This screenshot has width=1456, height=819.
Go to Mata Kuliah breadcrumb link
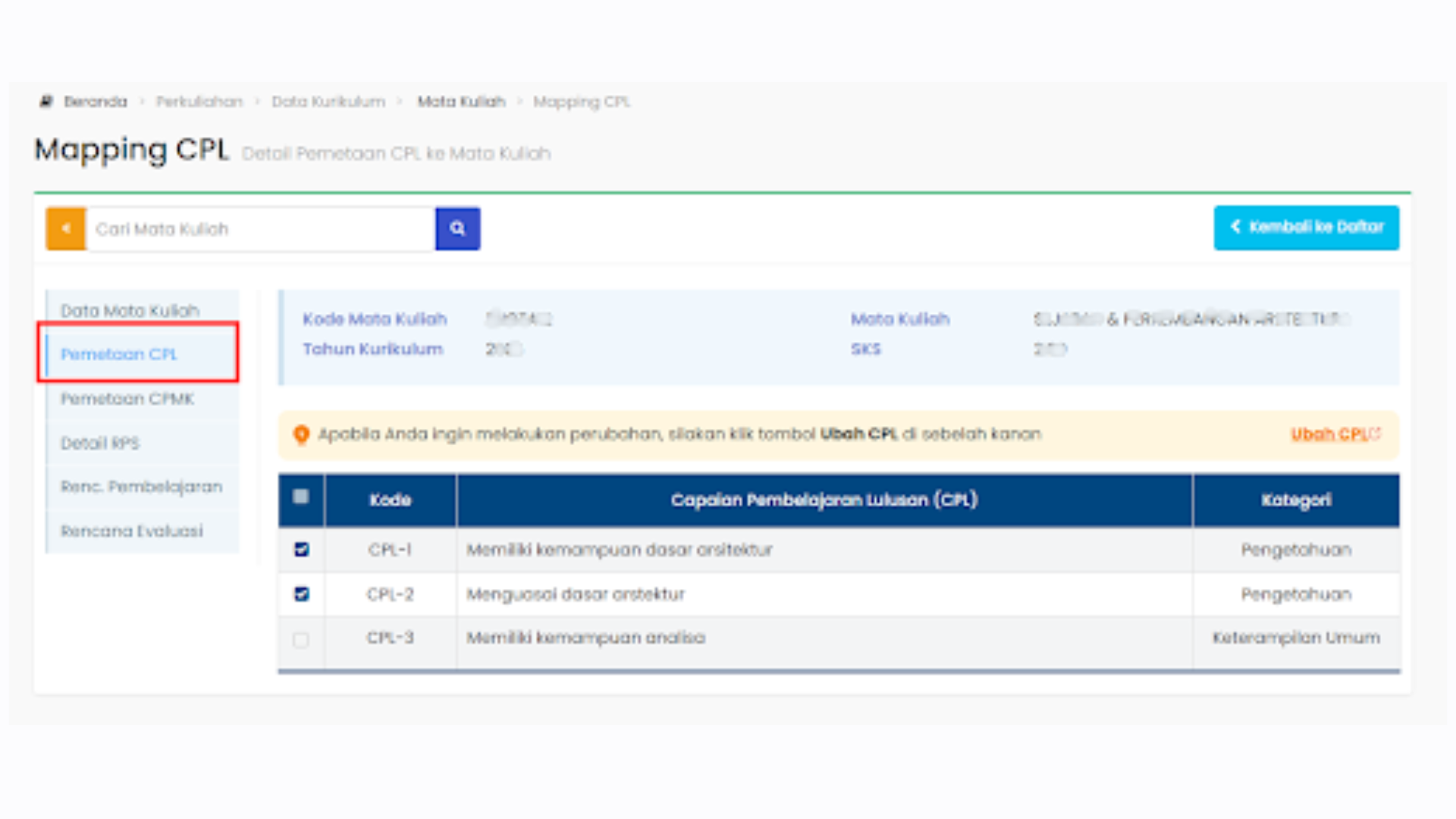(461, 102)
